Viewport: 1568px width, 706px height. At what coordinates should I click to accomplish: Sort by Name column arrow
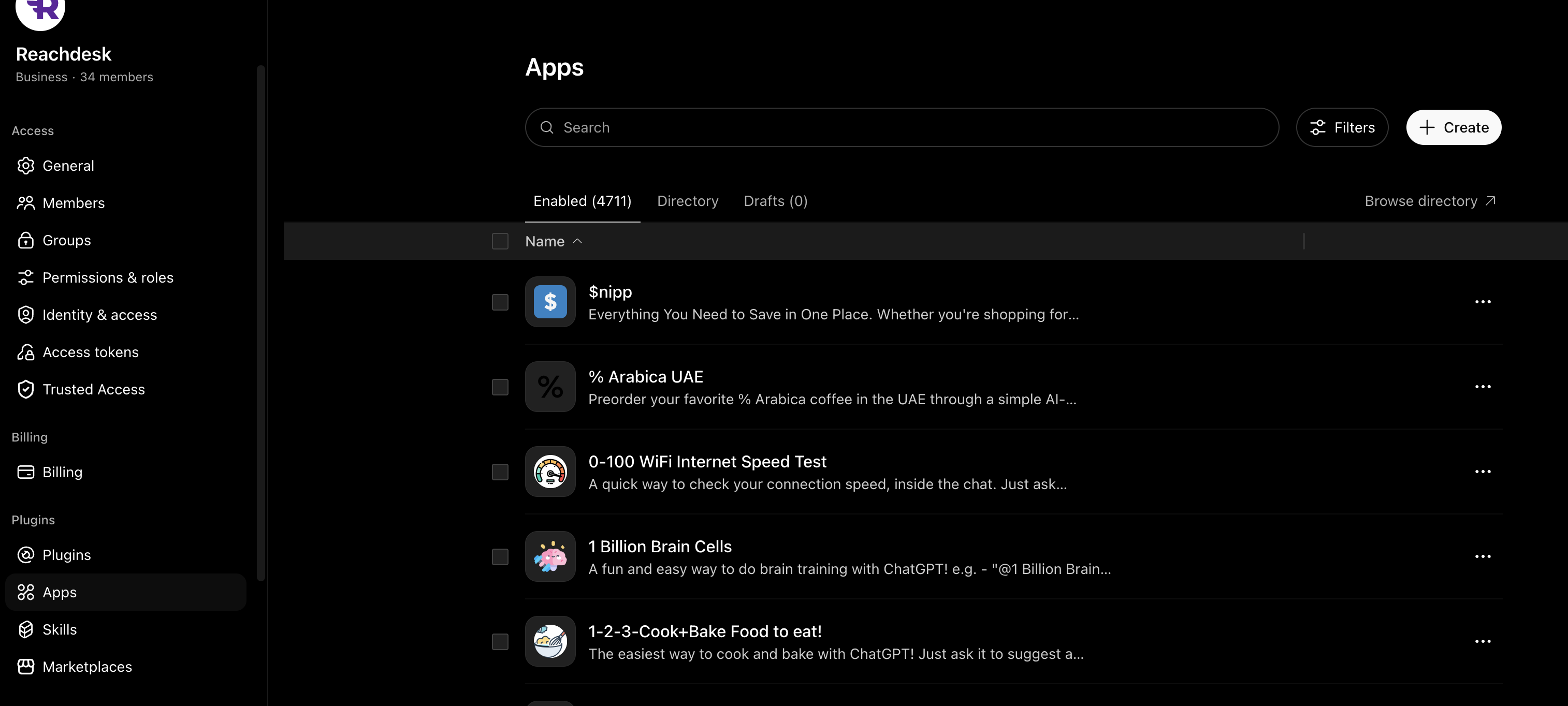578,242
